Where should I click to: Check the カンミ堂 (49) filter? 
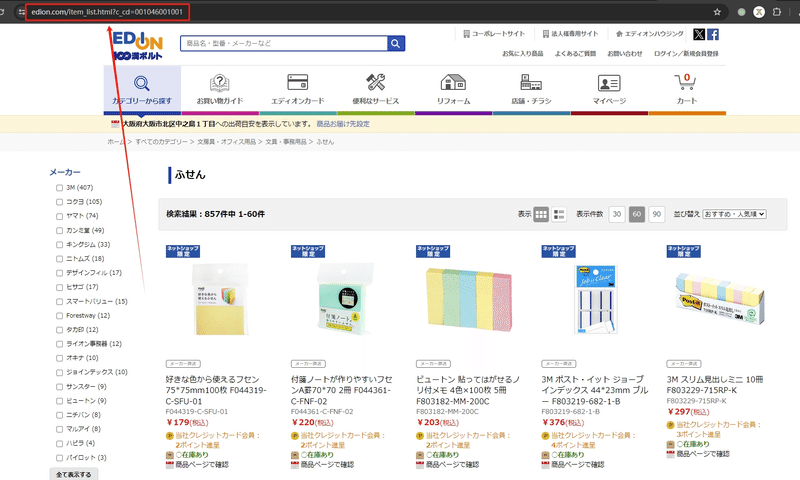tap(60, 231)
